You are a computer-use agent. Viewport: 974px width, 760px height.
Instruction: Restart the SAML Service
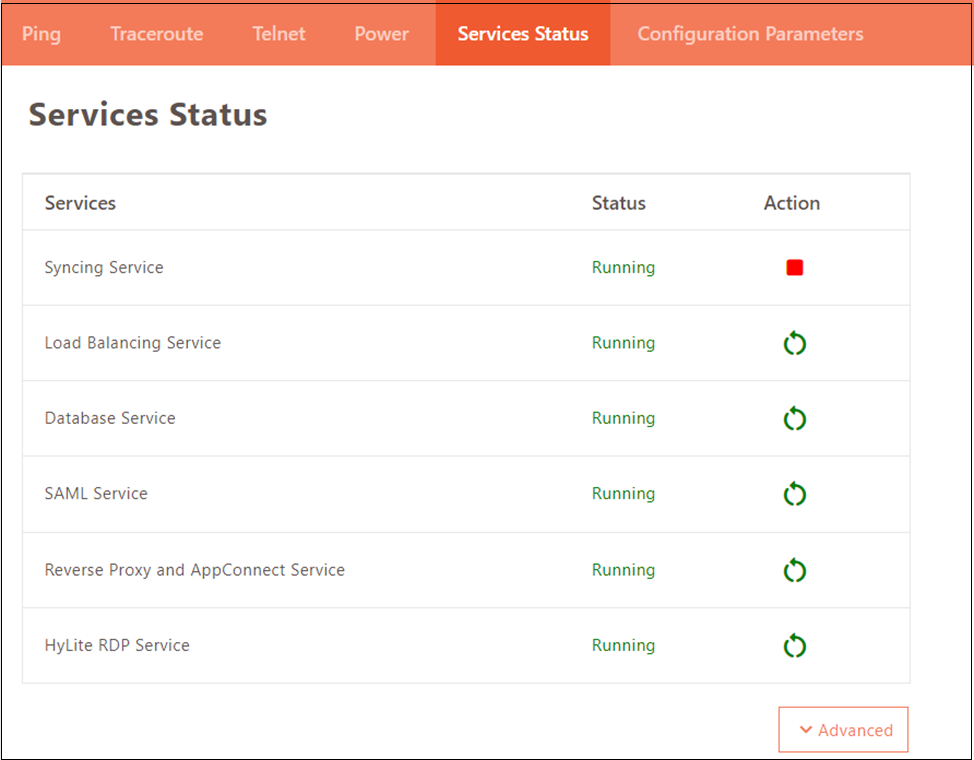tap(794, 494)
